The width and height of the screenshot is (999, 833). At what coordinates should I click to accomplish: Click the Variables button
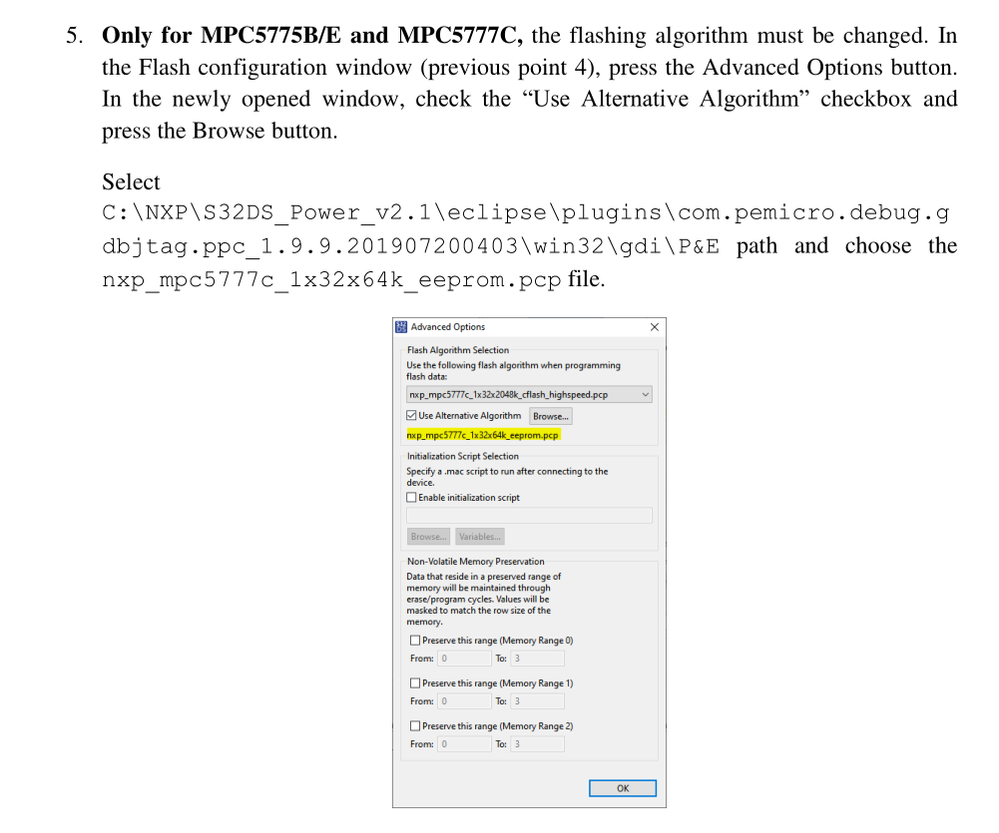(x=480, y=537)
